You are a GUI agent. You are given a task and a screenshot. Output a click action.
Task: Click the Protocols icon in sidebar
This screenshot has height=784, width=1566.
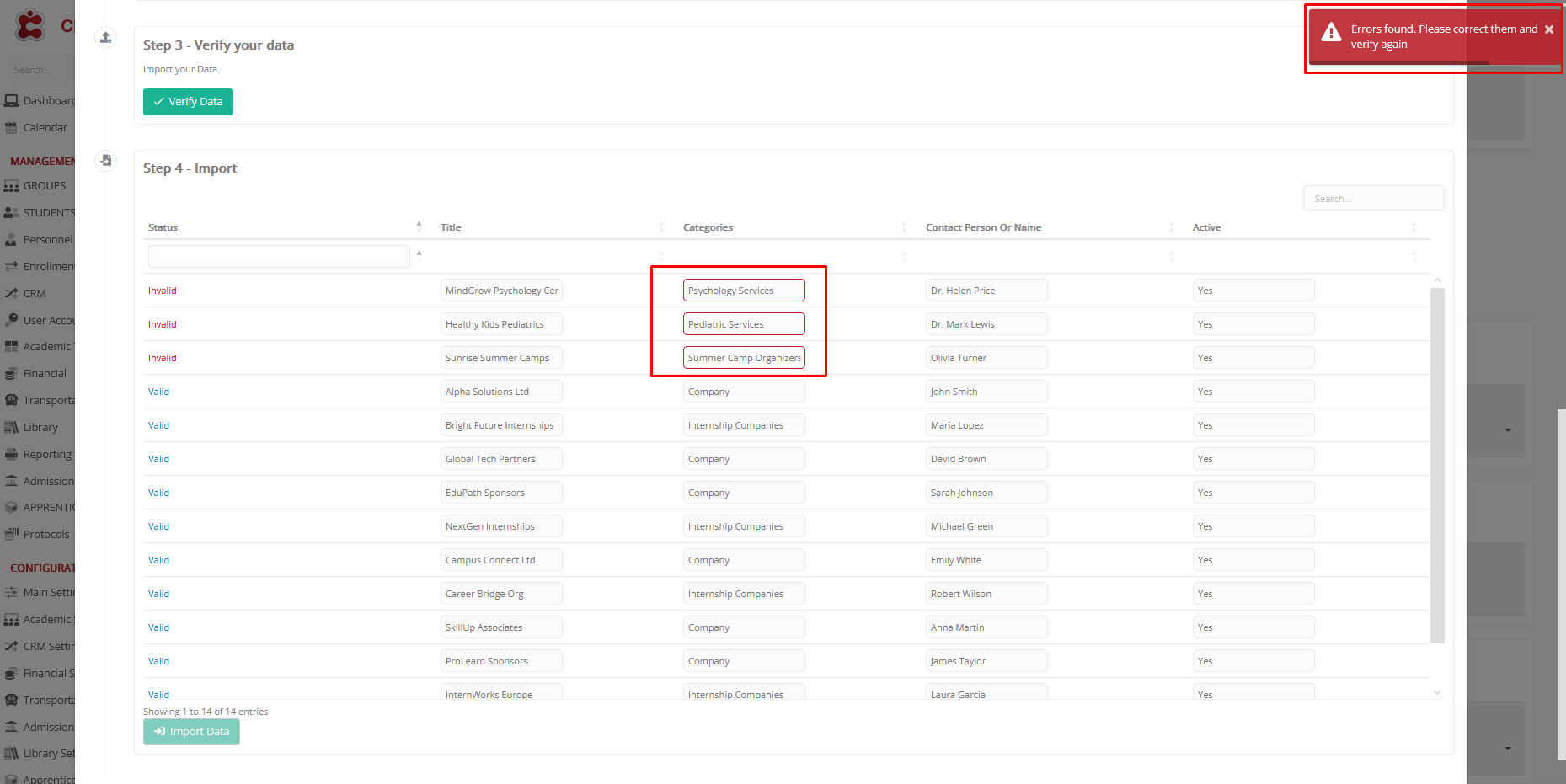11,535
